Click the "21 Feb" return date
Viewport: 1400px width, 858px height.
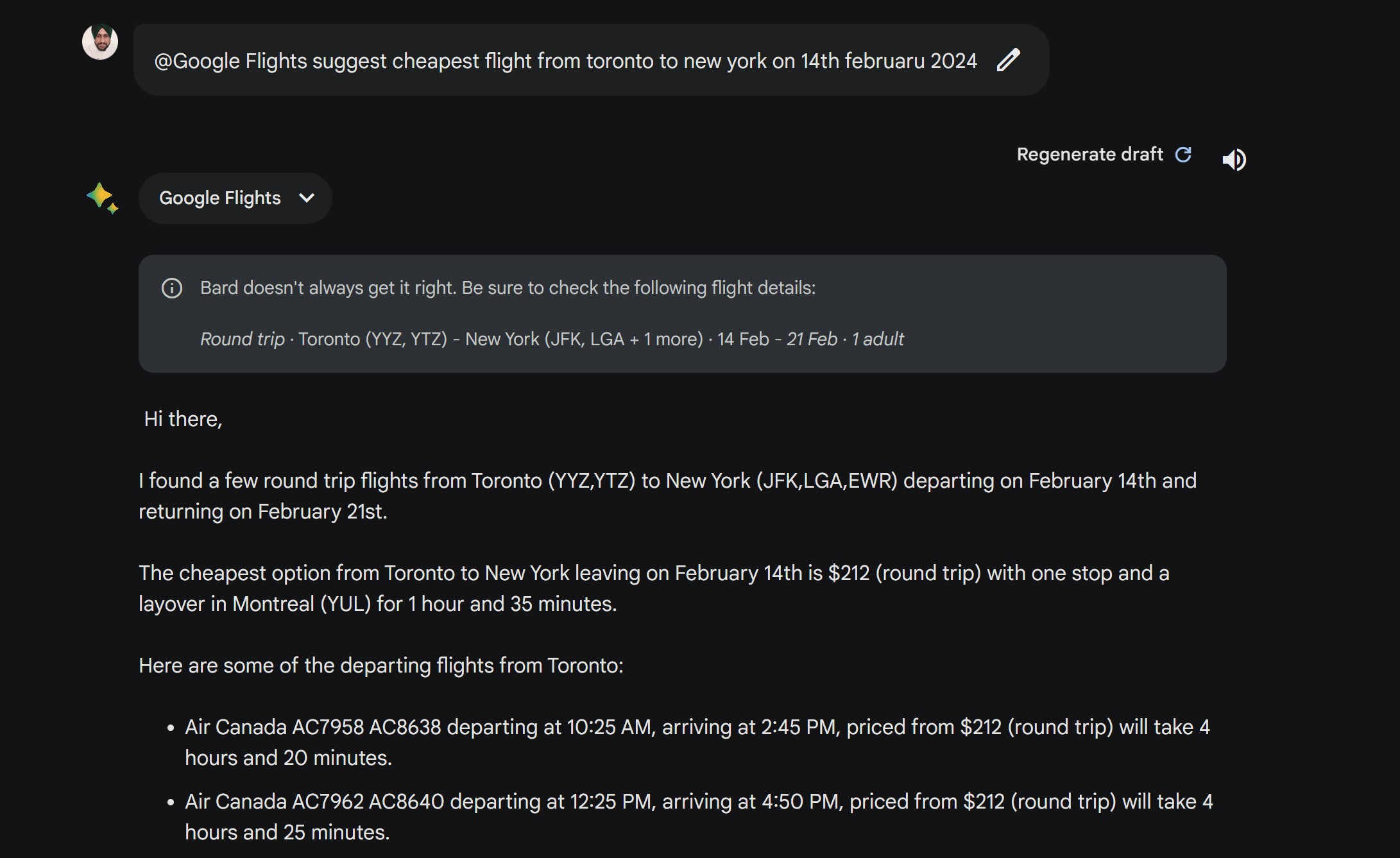812,339
